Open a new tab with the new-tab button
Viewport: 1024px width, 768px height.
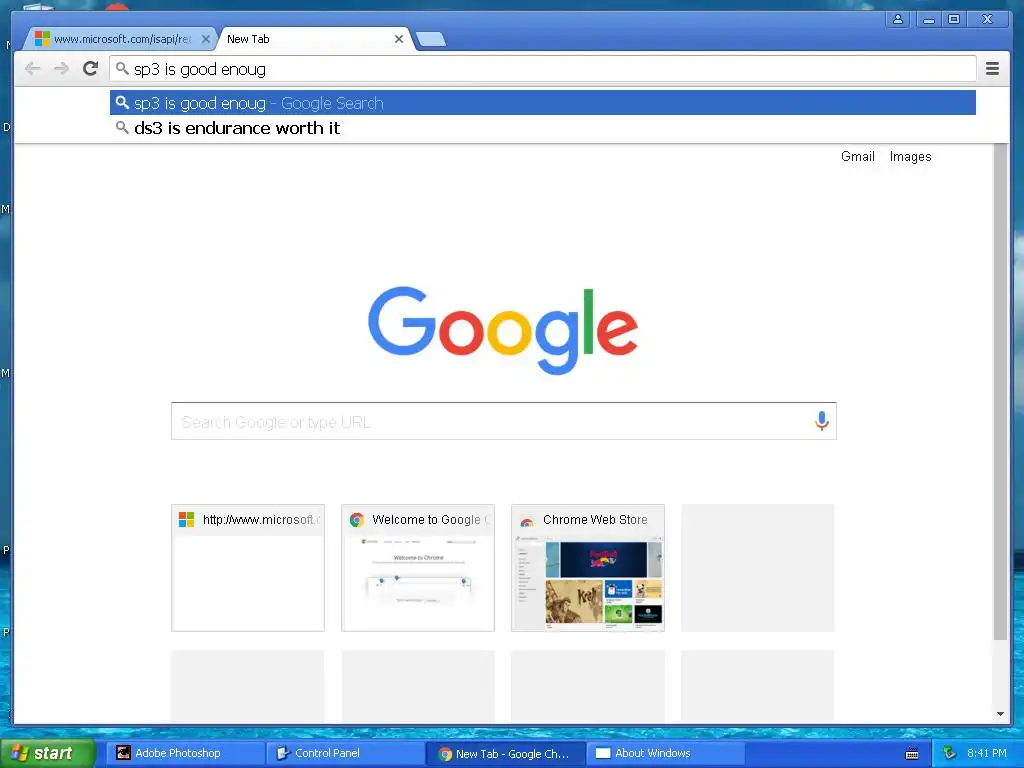point(431,39)
